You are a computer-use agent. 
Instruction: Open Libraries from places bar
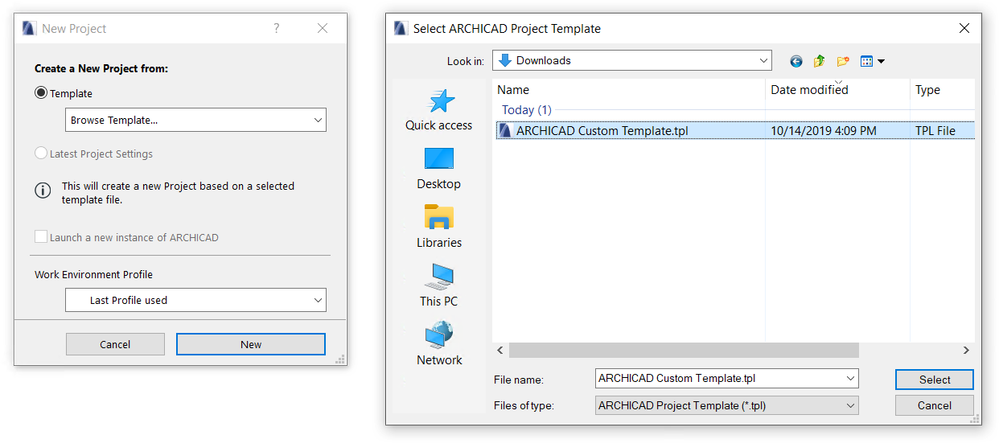point(439,227)
